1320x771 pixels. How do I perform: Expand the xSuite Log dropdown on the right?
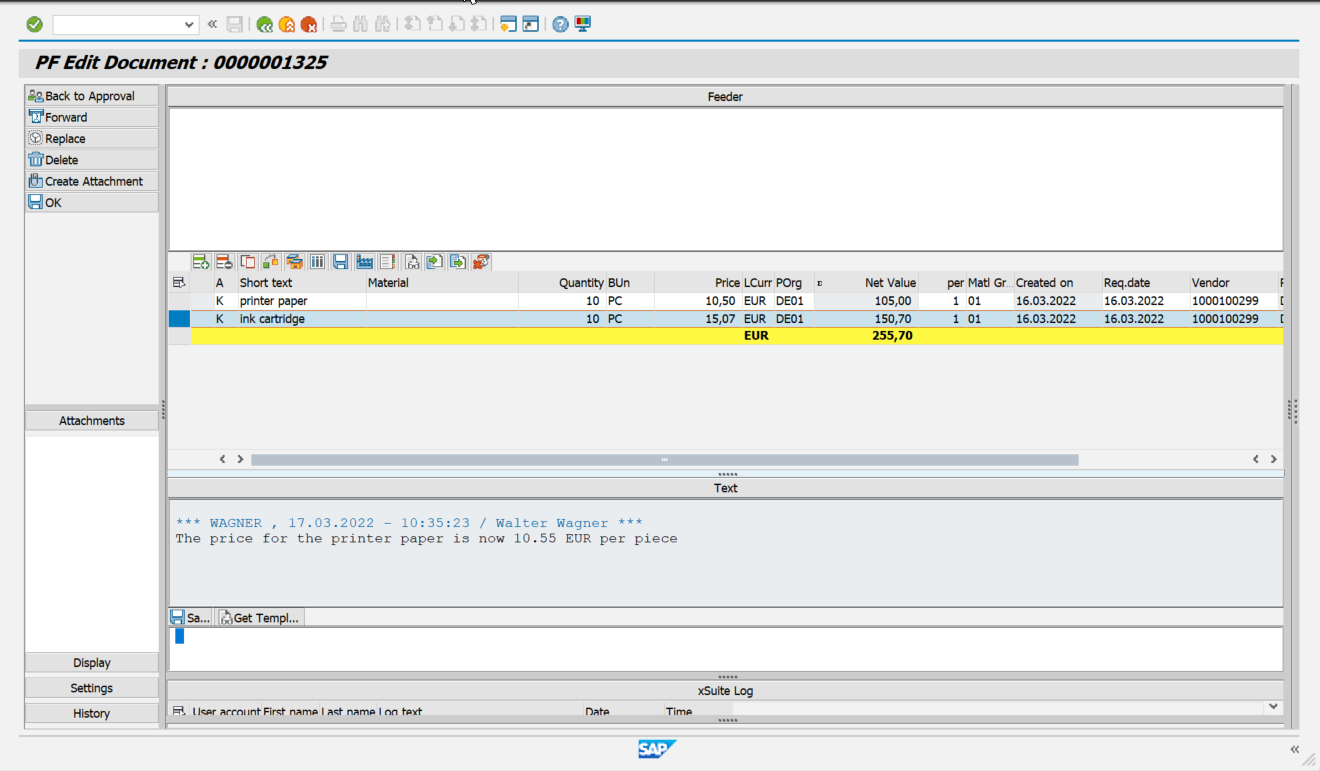click(x=1272, y=706)
